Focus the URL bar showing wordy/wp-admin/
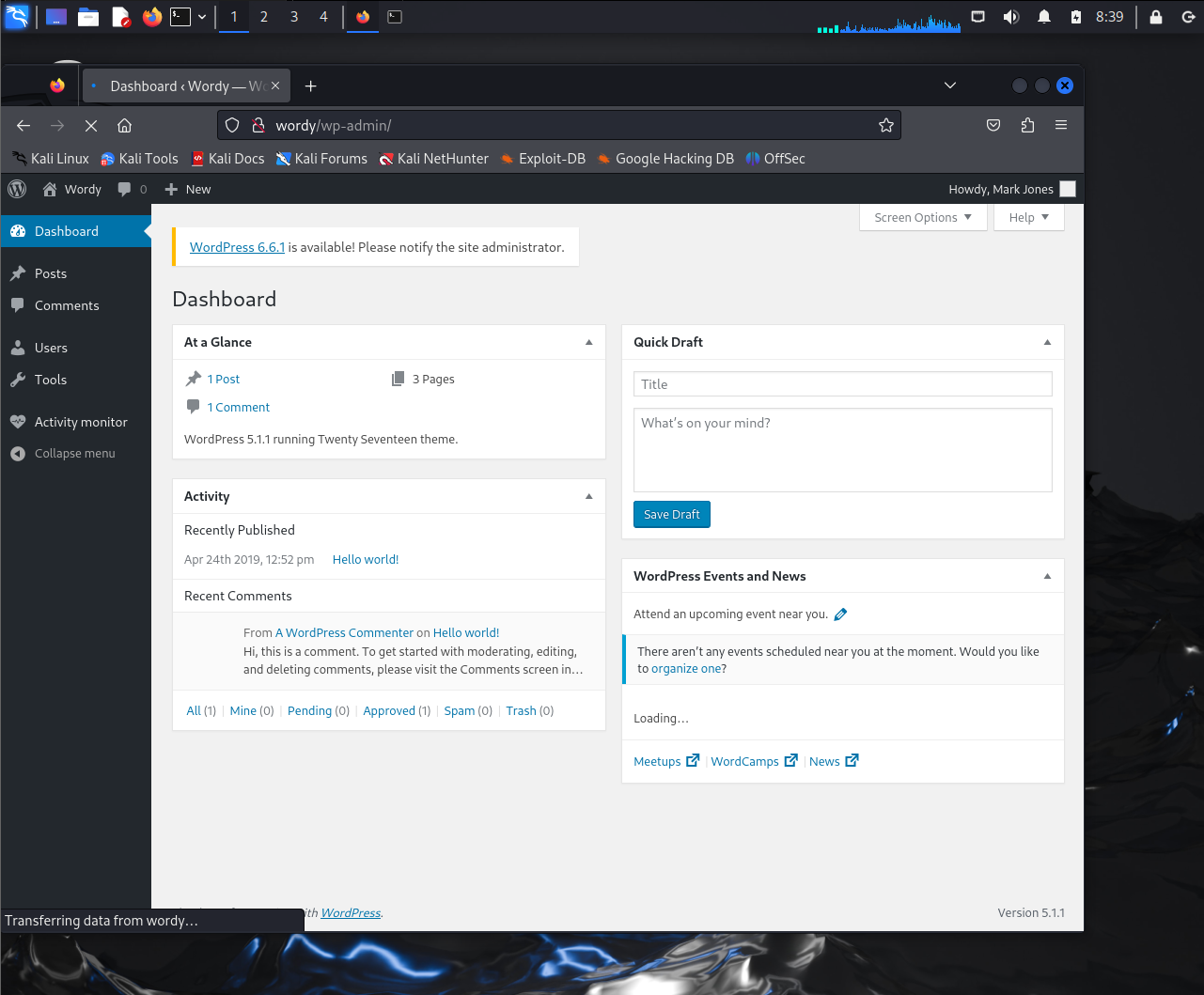1204x995 pixels. pos(558,125)
